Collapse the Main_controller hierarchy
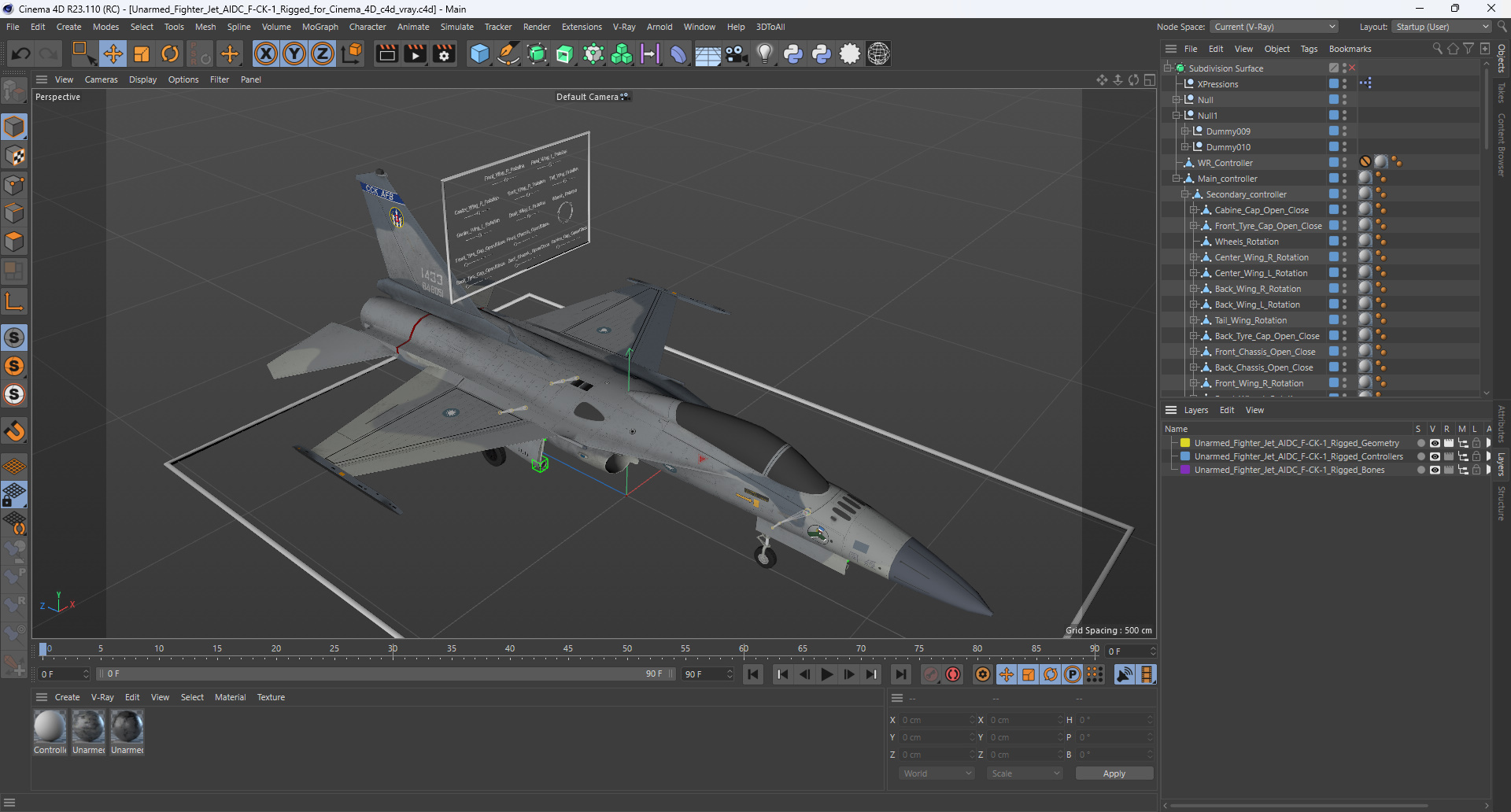Viewport: 1511px width, 812px height. pyautogui.click(x=1177, y=179)
